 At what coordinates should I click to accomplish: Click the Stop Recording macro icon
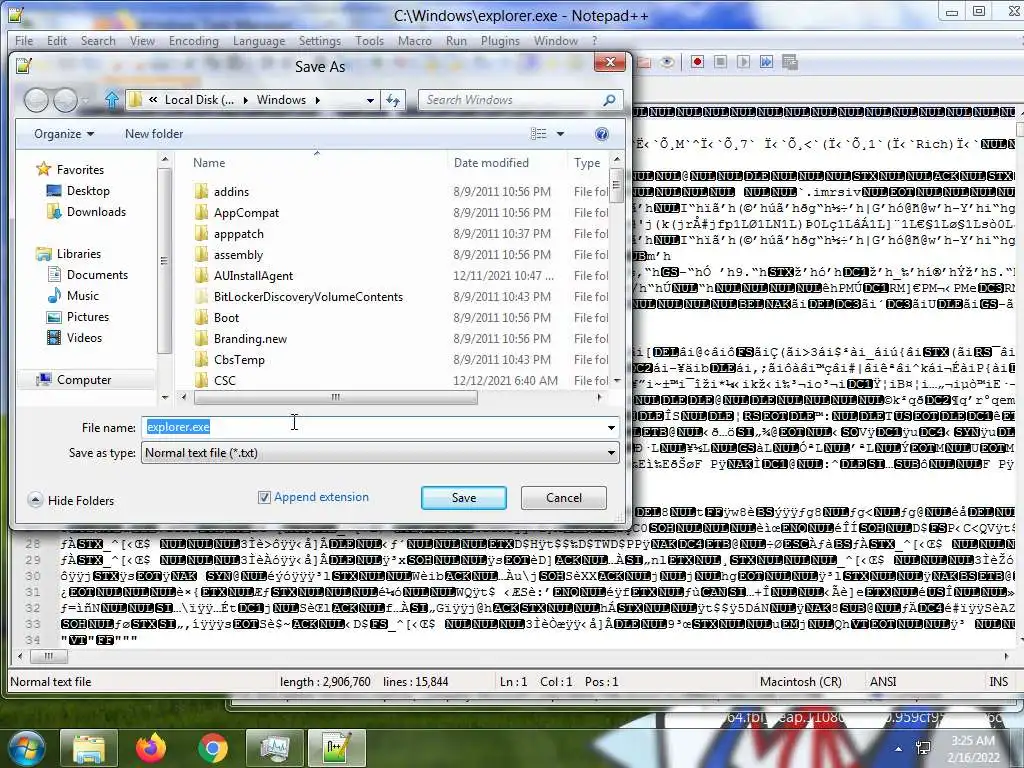tap(720, 62)
